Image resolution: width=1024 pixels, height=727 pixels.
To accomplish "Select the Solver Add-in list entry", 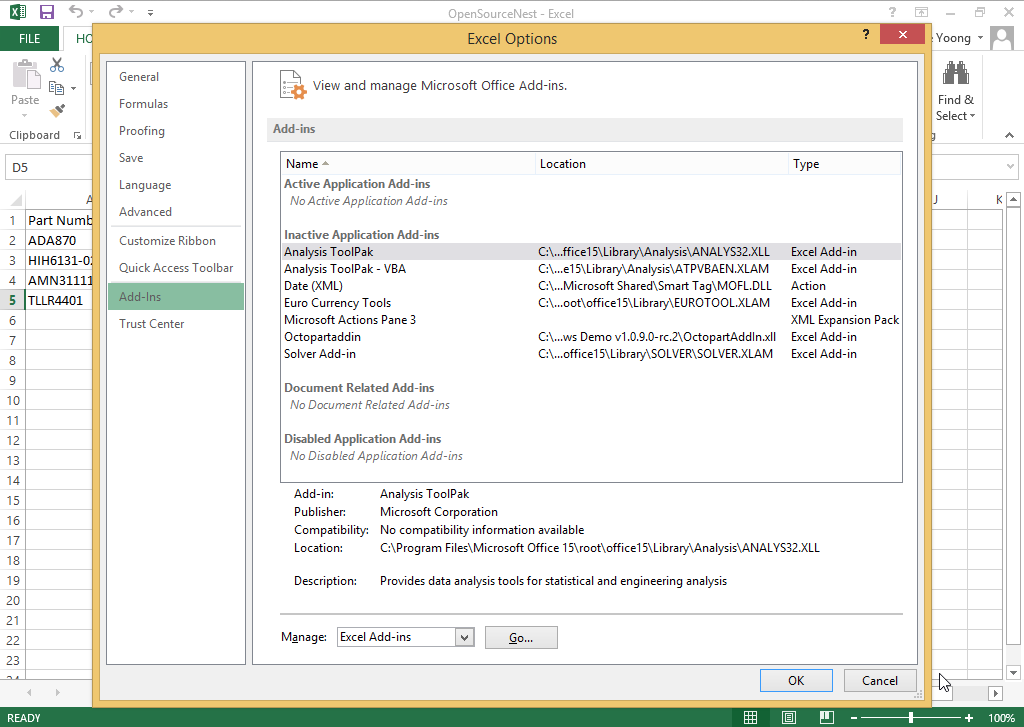I will (x=320, y=354).
